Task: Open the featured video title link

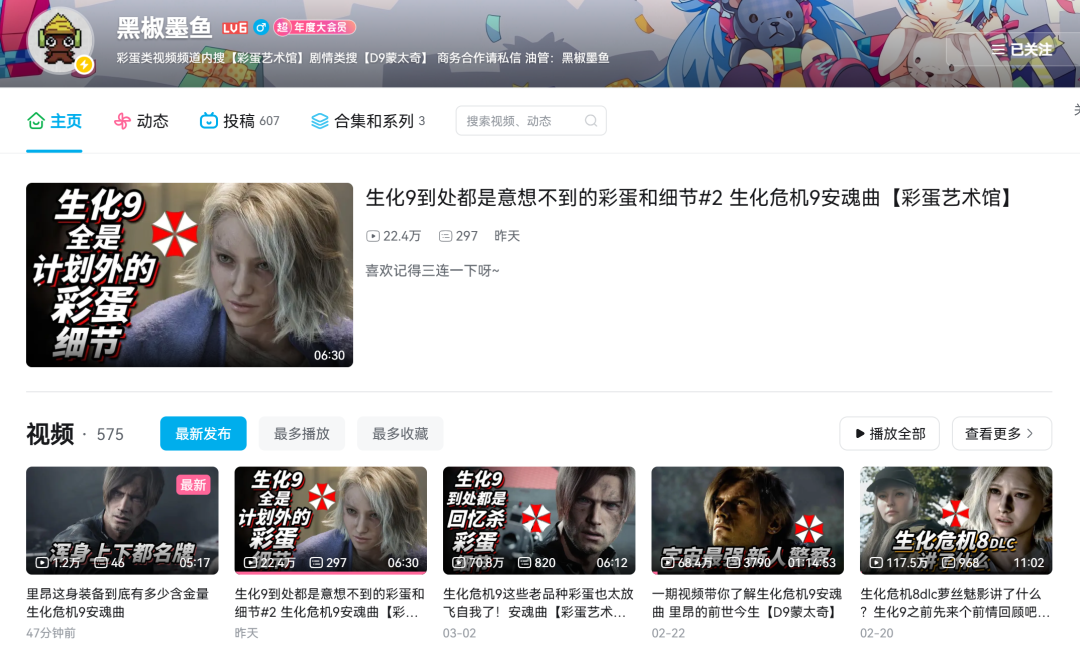Action: (690, 198)
